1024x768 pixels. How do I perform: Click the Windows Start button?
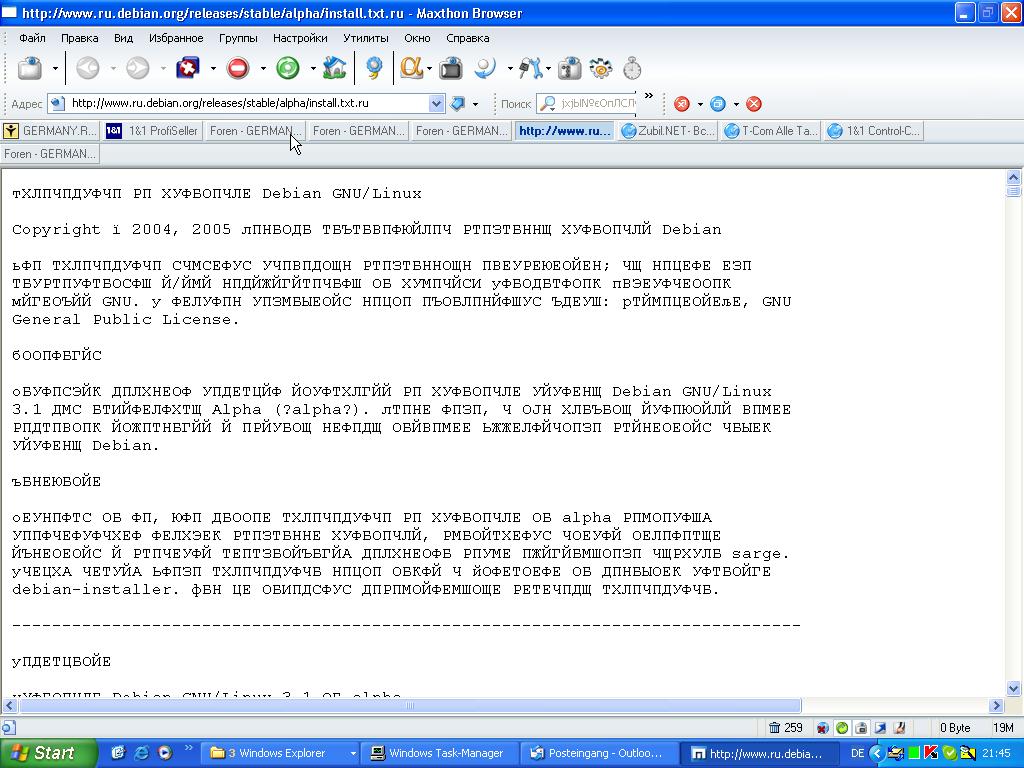48,753
